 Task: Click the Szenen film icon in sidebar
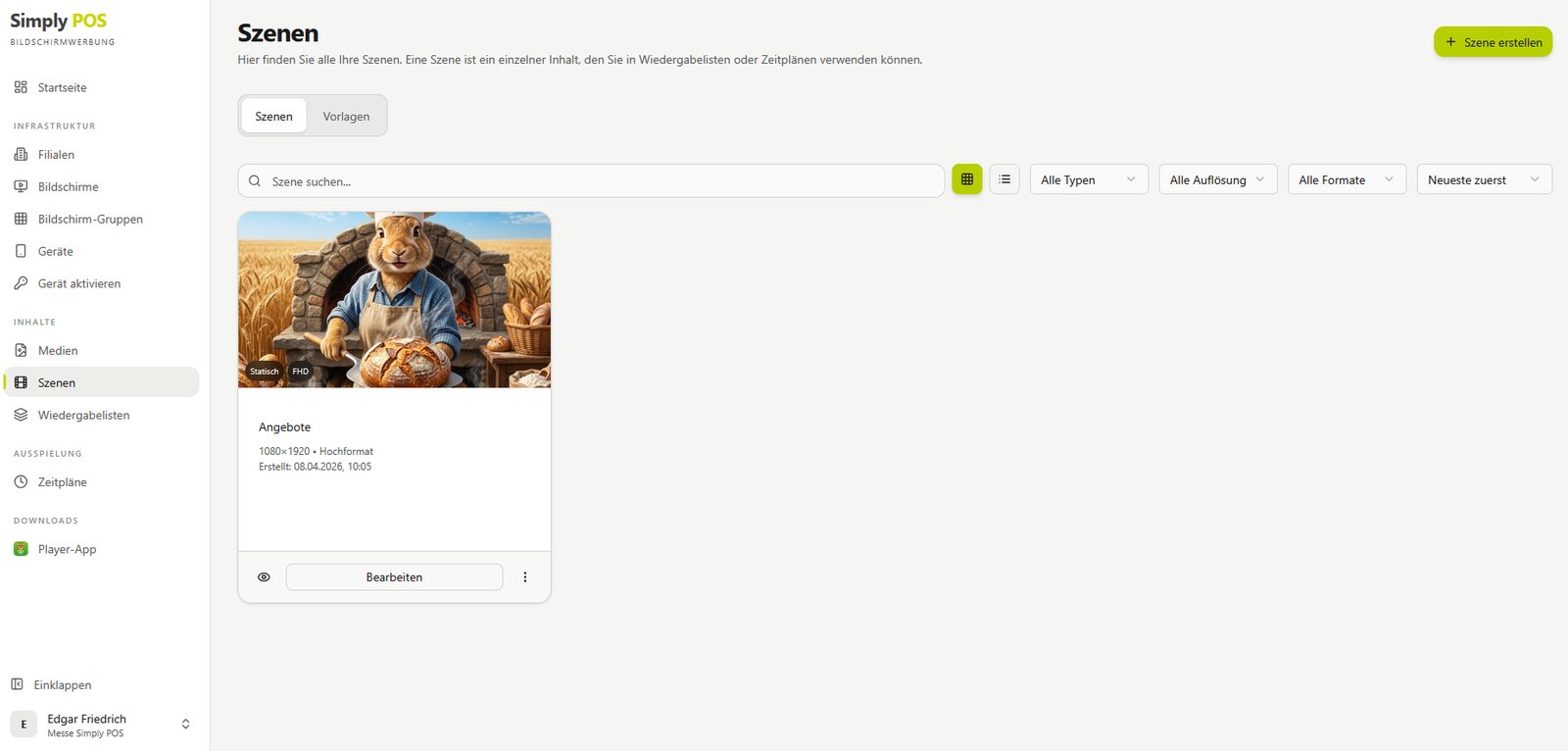[x=21, y=382]
